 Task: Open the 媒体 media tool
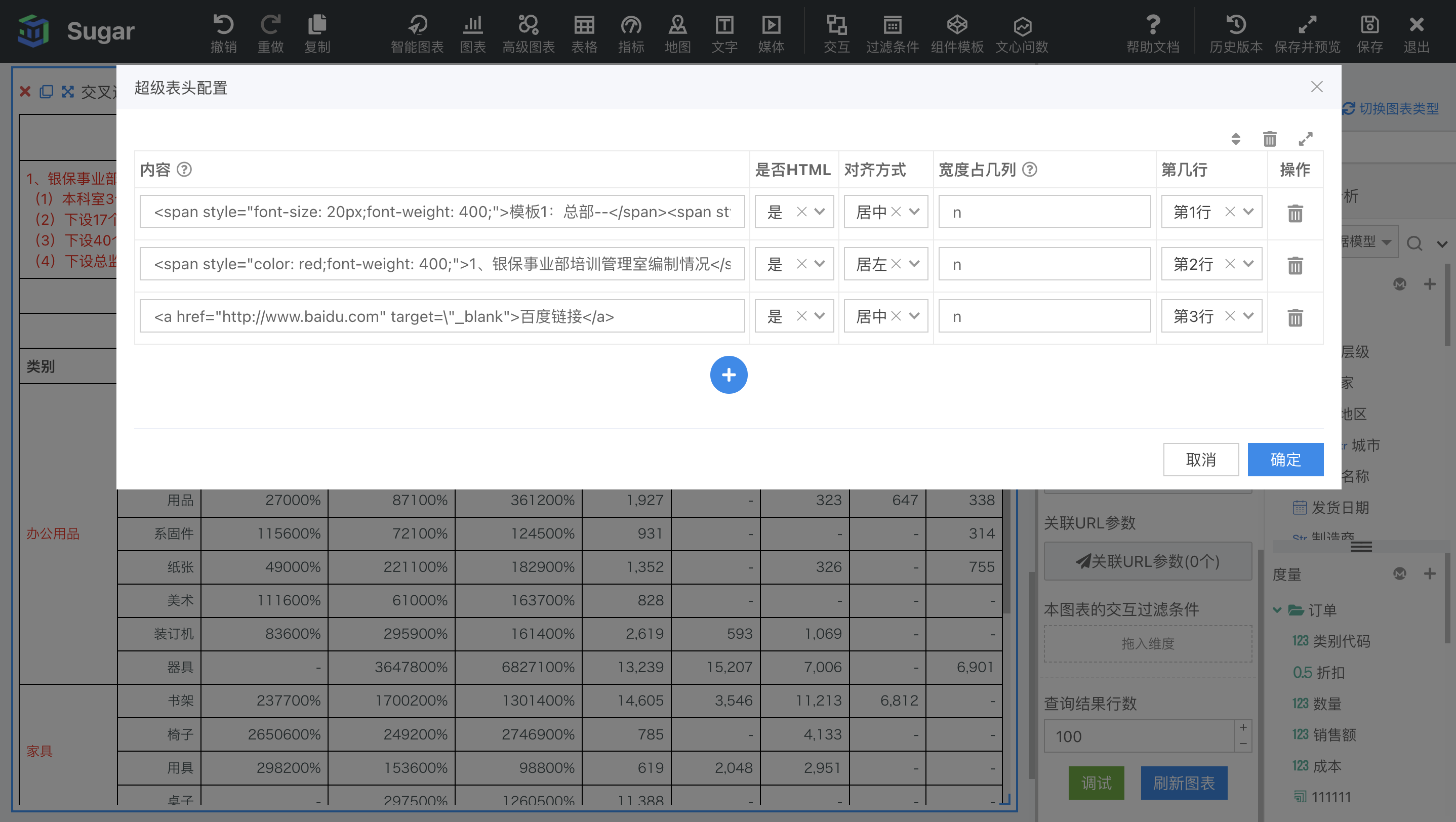coord(772,33)
